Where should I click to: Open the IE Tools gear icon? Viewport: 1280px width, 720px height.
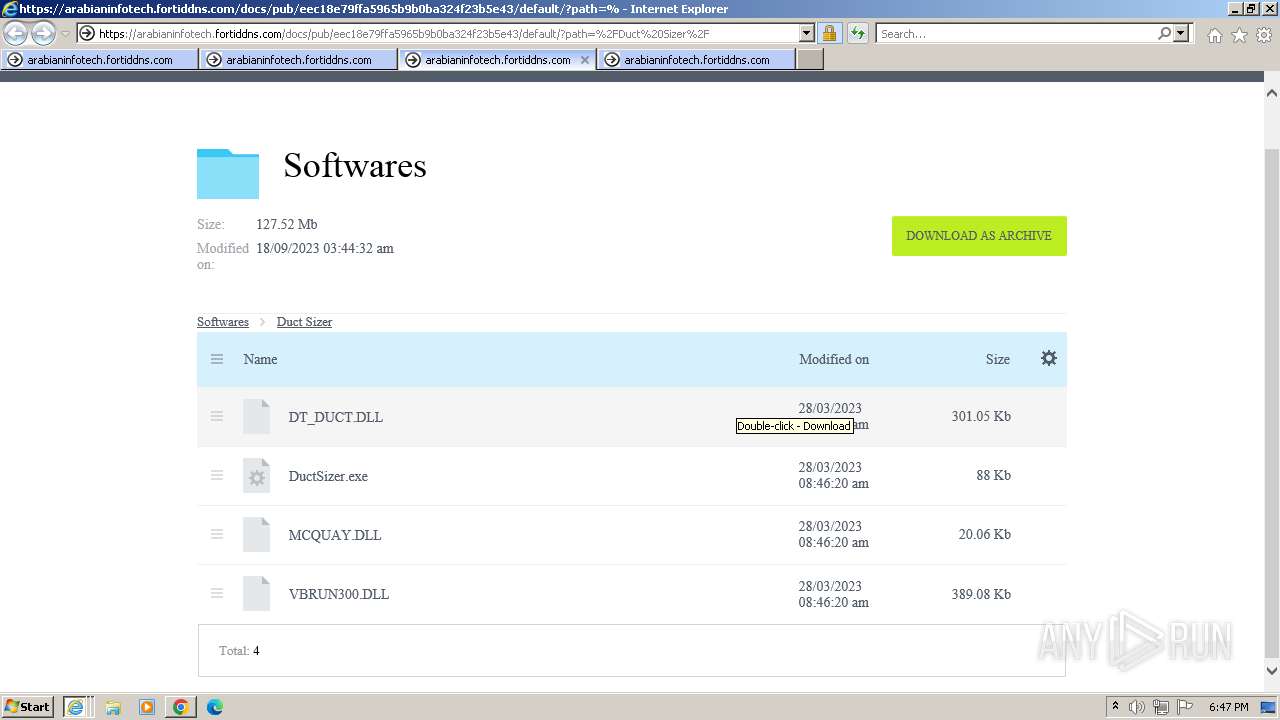[1264, 35]
